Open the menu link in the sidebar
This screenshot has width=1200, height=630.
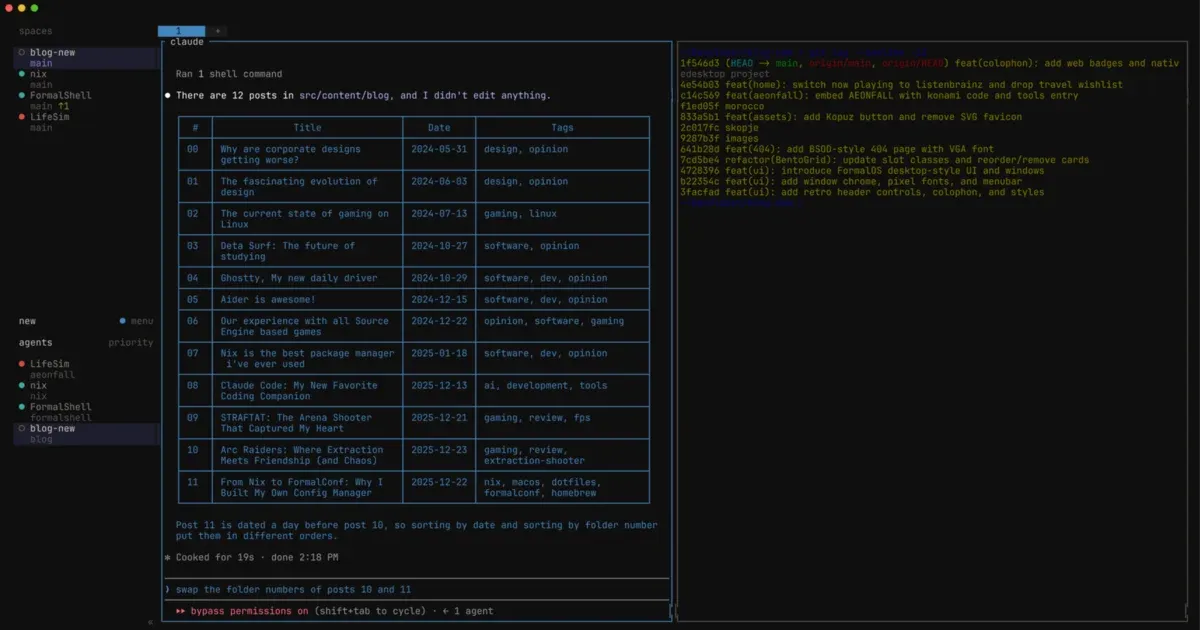coord(142,321)
